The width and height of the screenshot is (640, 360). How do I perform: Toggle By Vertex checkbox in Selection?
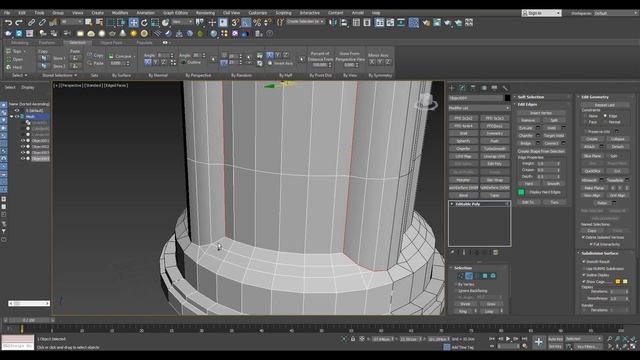(456, 284)
